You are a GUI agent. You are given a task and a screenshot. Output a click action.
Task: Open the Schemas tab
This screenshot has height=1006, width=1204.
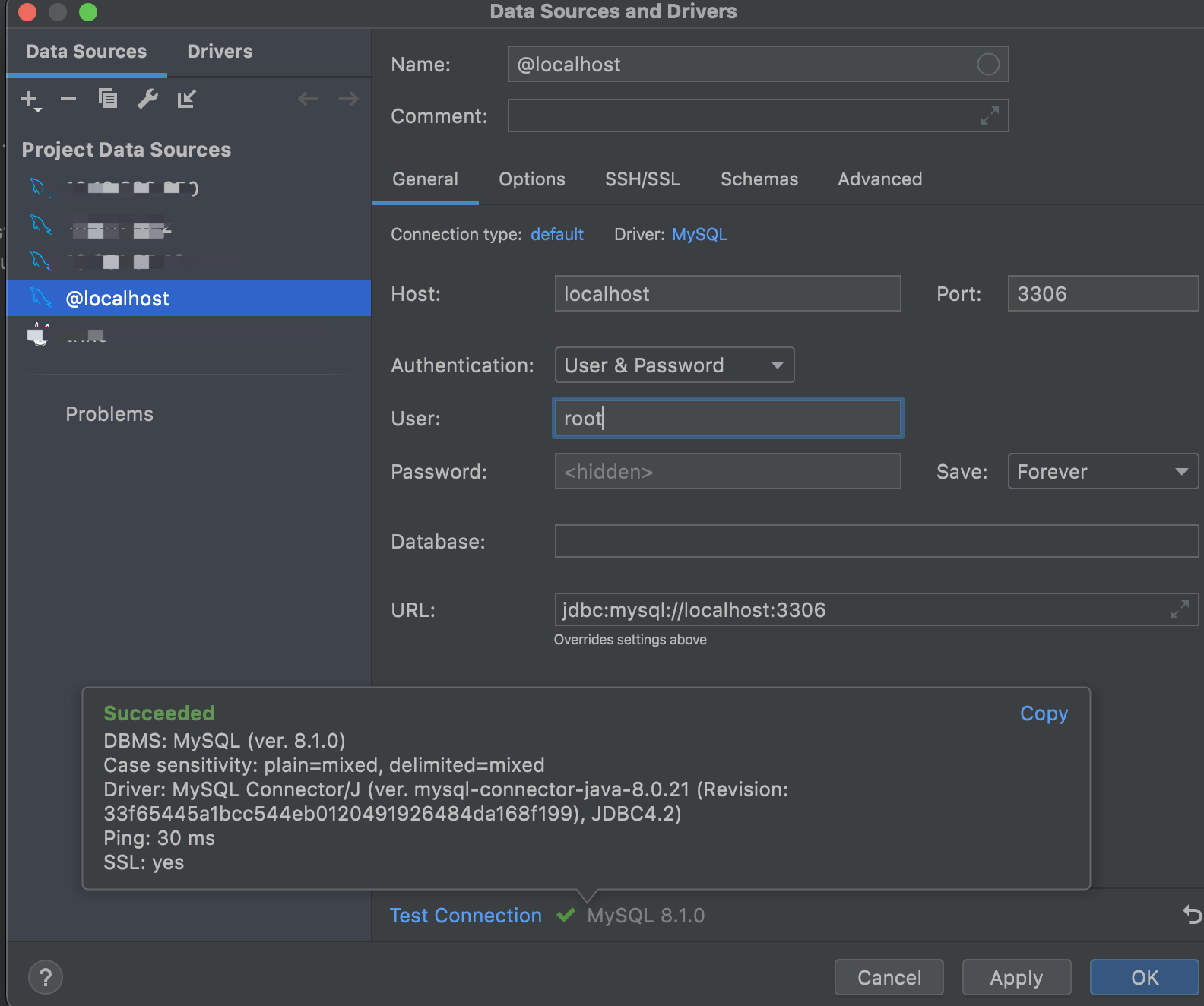tap(759, 179)
